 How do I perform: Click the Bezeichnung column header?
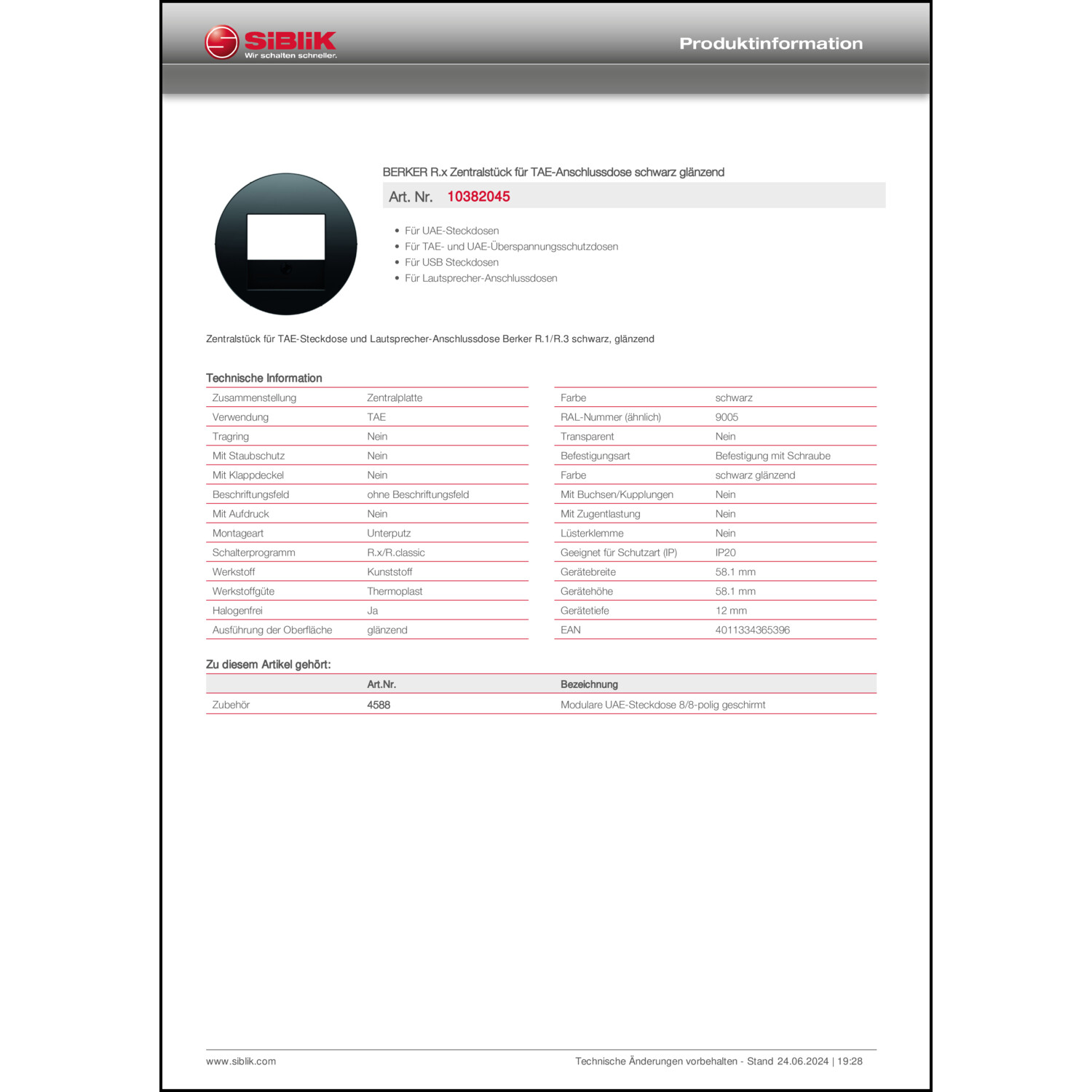click(589, 684)
